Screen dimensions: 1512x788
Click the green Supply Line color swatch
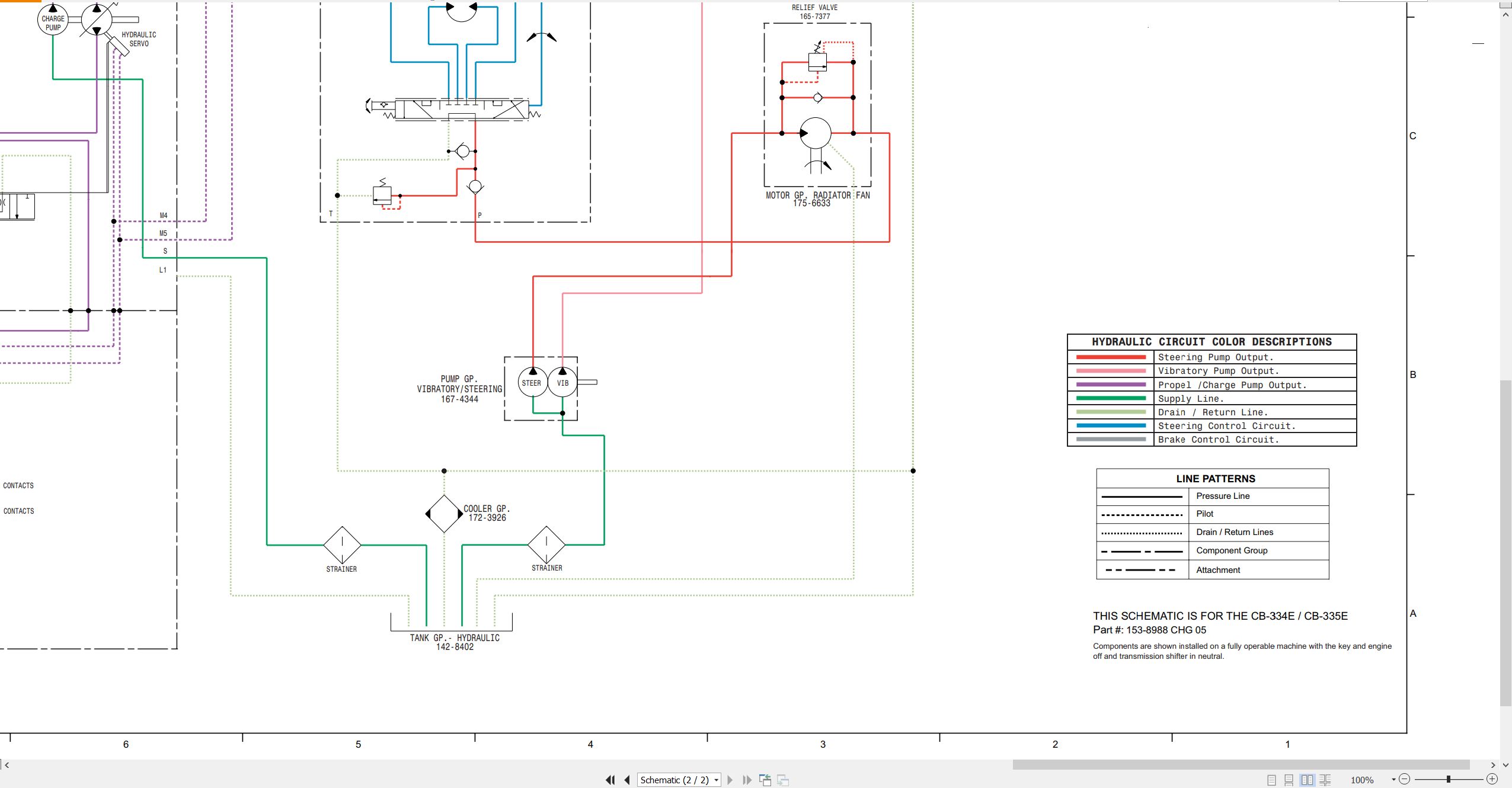tap(1111, 398)
